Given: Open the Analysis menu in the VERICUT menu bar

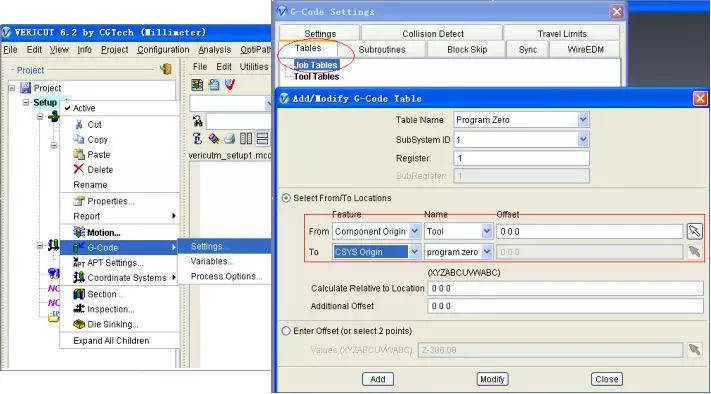Looking at the screenshot, I should pyautogui.click(x=214, y=49).
